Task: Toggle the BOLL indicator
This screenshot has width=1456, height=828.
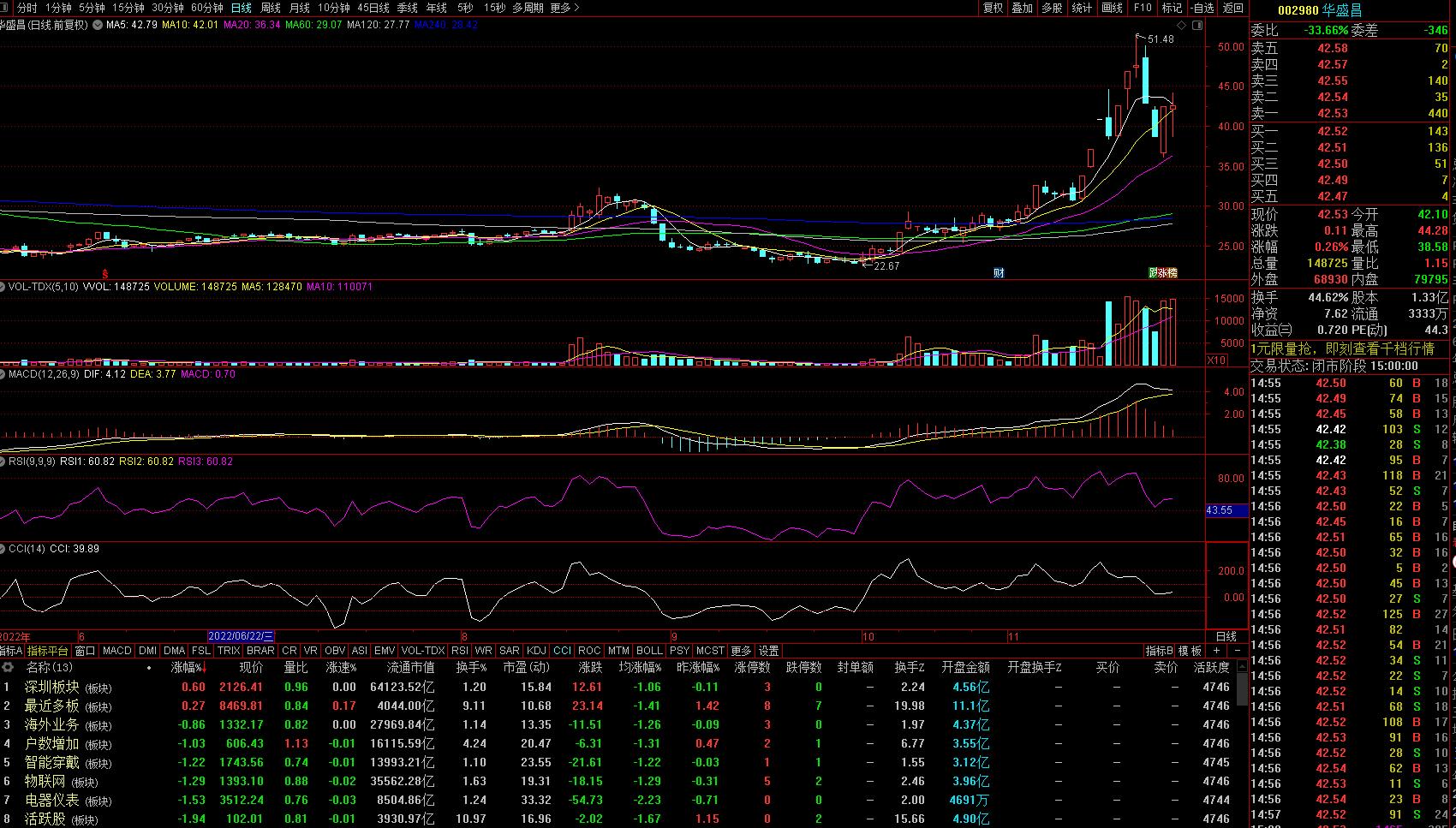Action: (650, 651)
